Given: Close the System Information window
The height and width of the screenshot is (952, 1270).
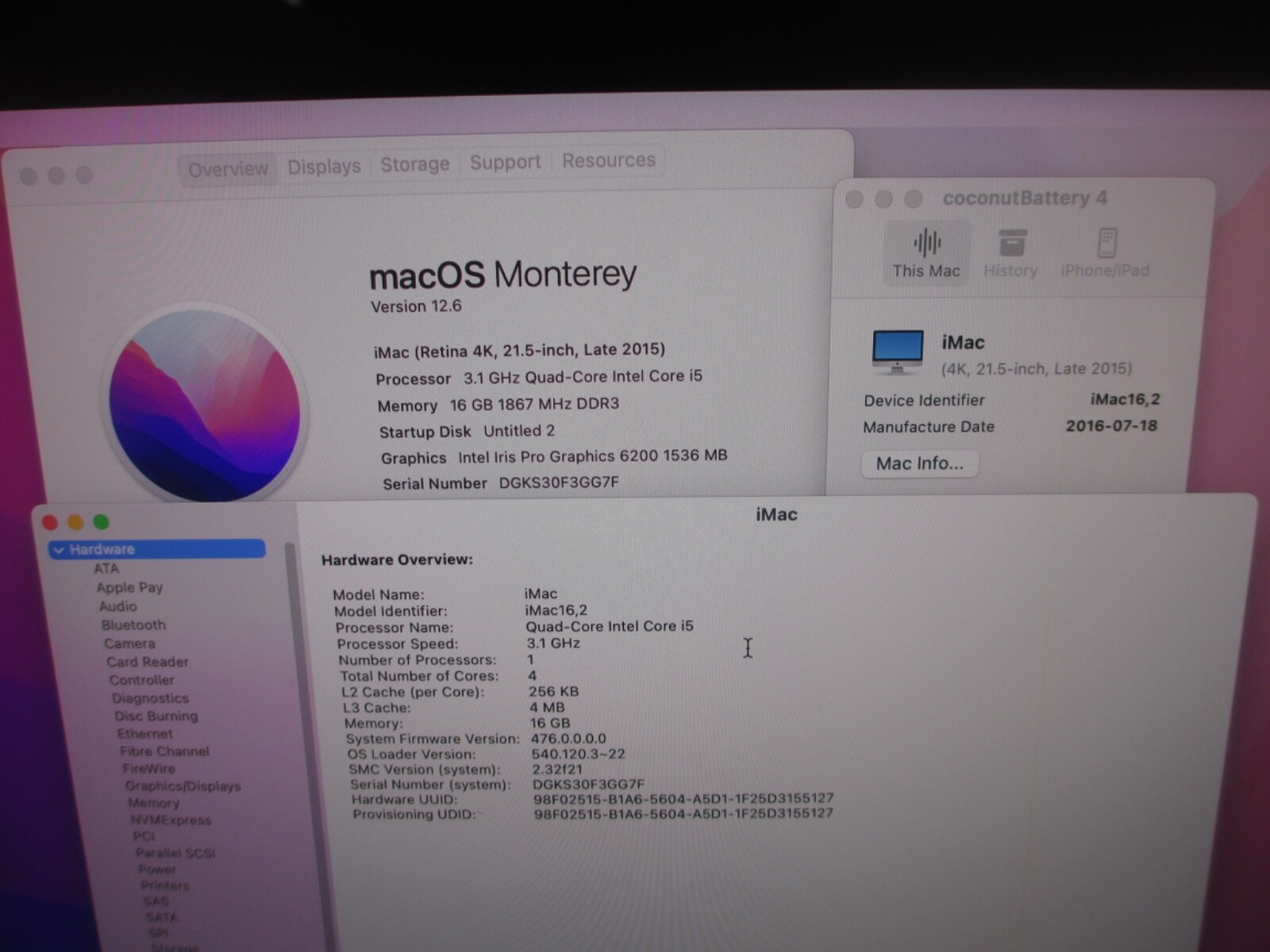Looking at the screenshot, I should (x=49, y=522).
